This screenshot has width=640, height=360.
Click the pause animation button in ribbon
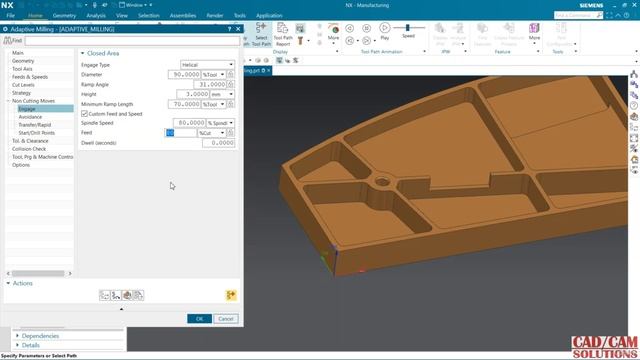[x=367, y=28]
